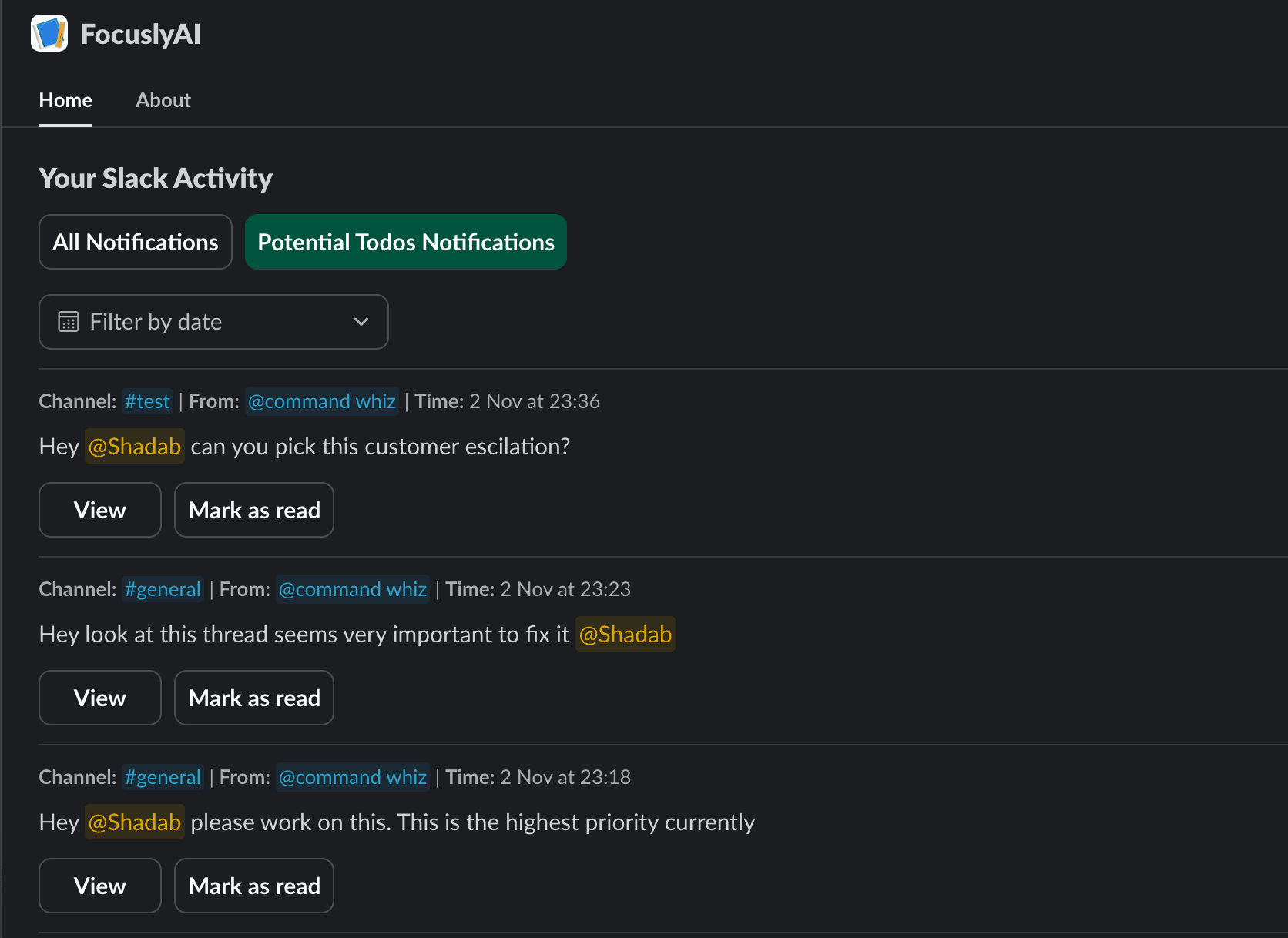View the highest priority message from 23:18

pyautogui.click(x=100, y=886)
